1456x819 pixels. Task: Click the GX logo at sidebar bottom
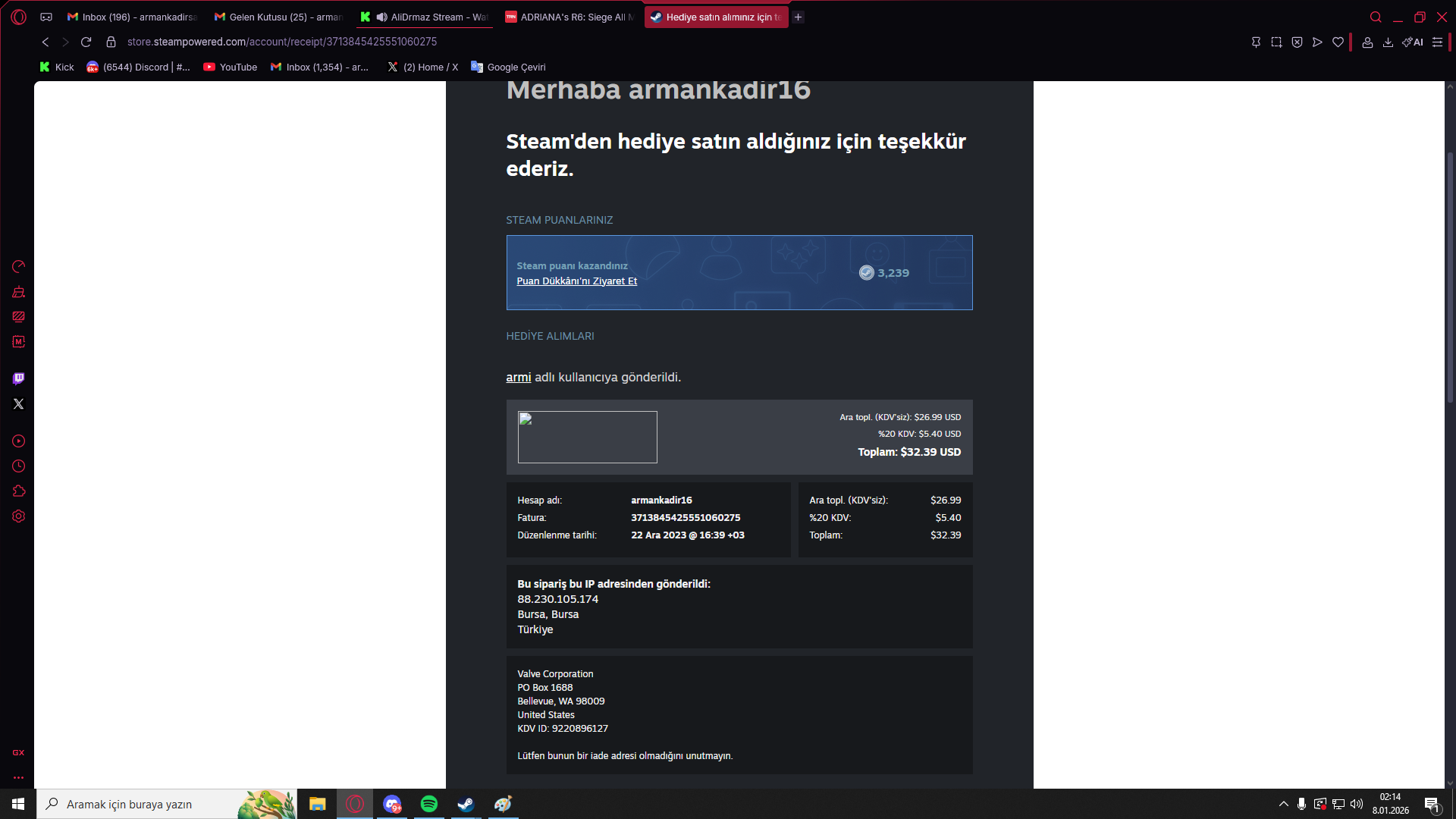click(x=19, y=752)
